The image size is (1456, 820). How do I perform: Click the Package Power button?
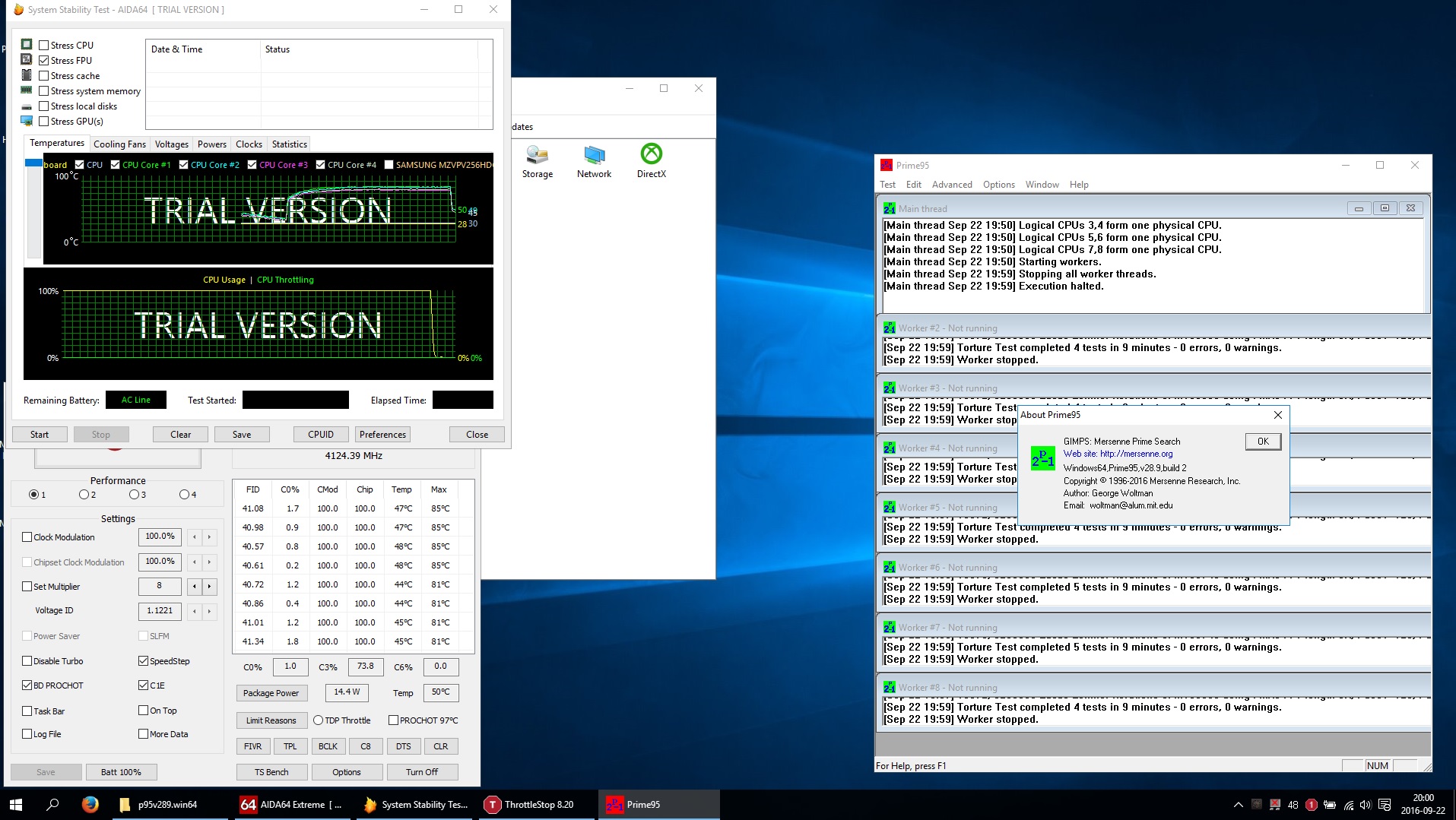[271, 693]
